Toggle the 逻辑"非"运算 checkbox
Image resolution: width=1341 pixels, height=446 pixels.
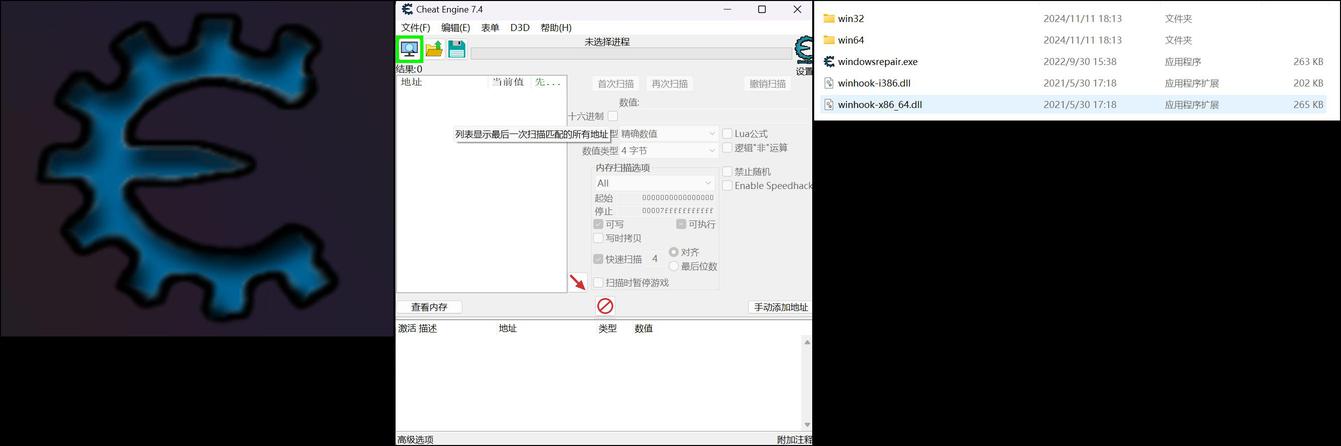click(727, 148)
